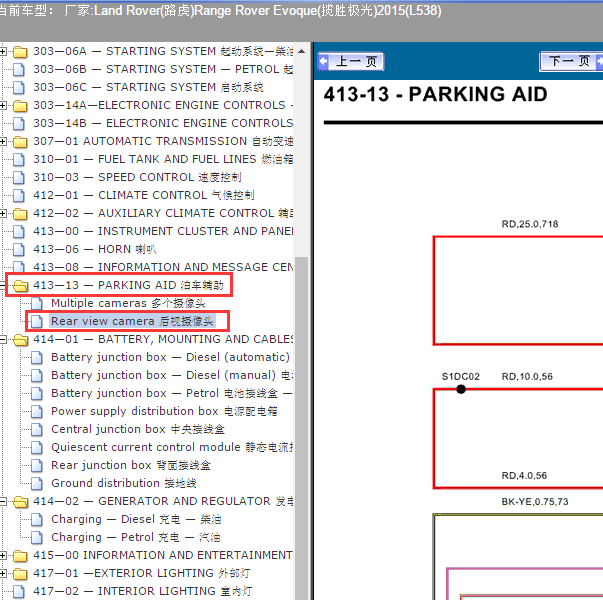Viewport: 603px width, 600px height.
Task: Click the 303-06A STARTING SYSTEM folder icon
Action: (x=20, y=51)
